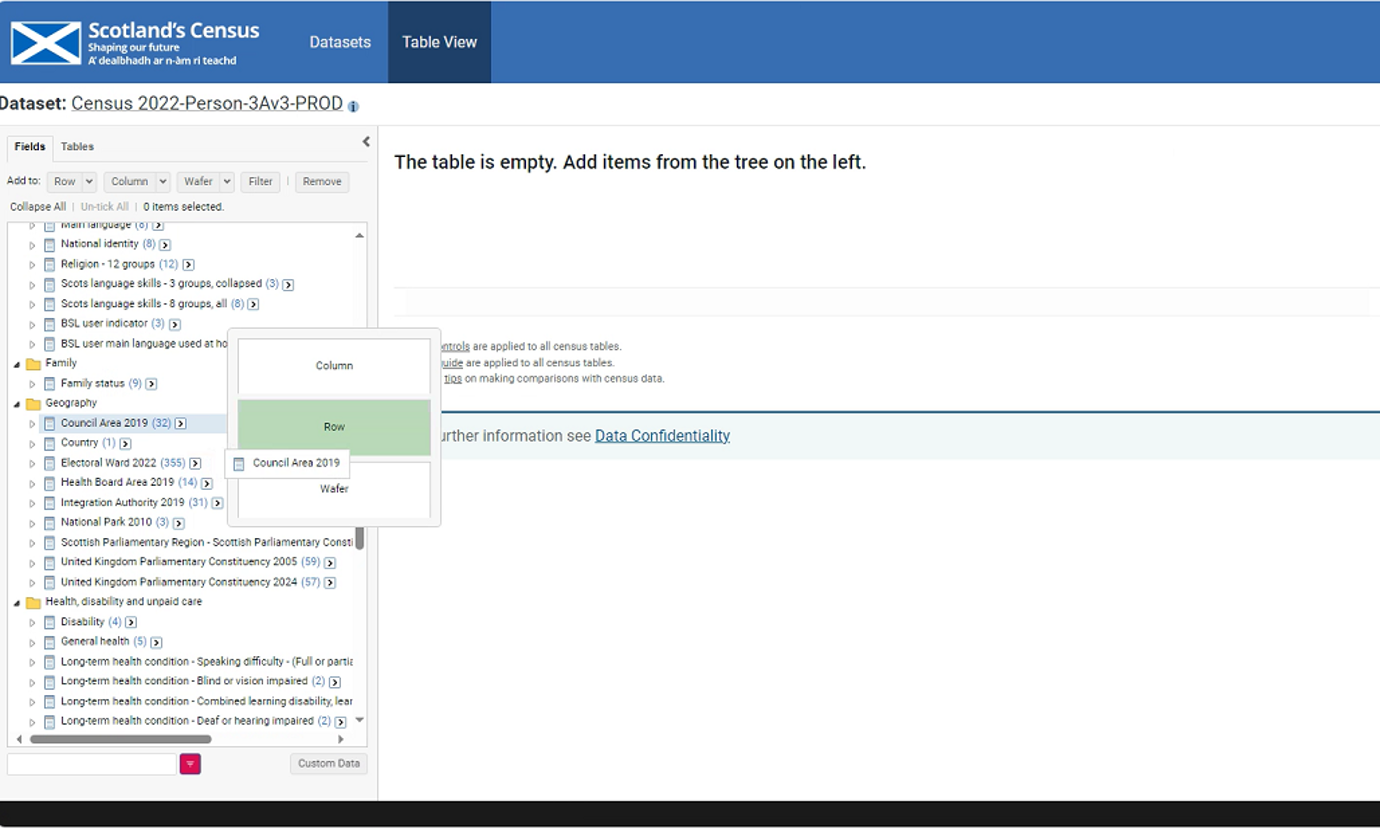Screen dimensions: 1380x828
Task: Collapse the left panel with arrow icon
Action: (x=366, y=142)
